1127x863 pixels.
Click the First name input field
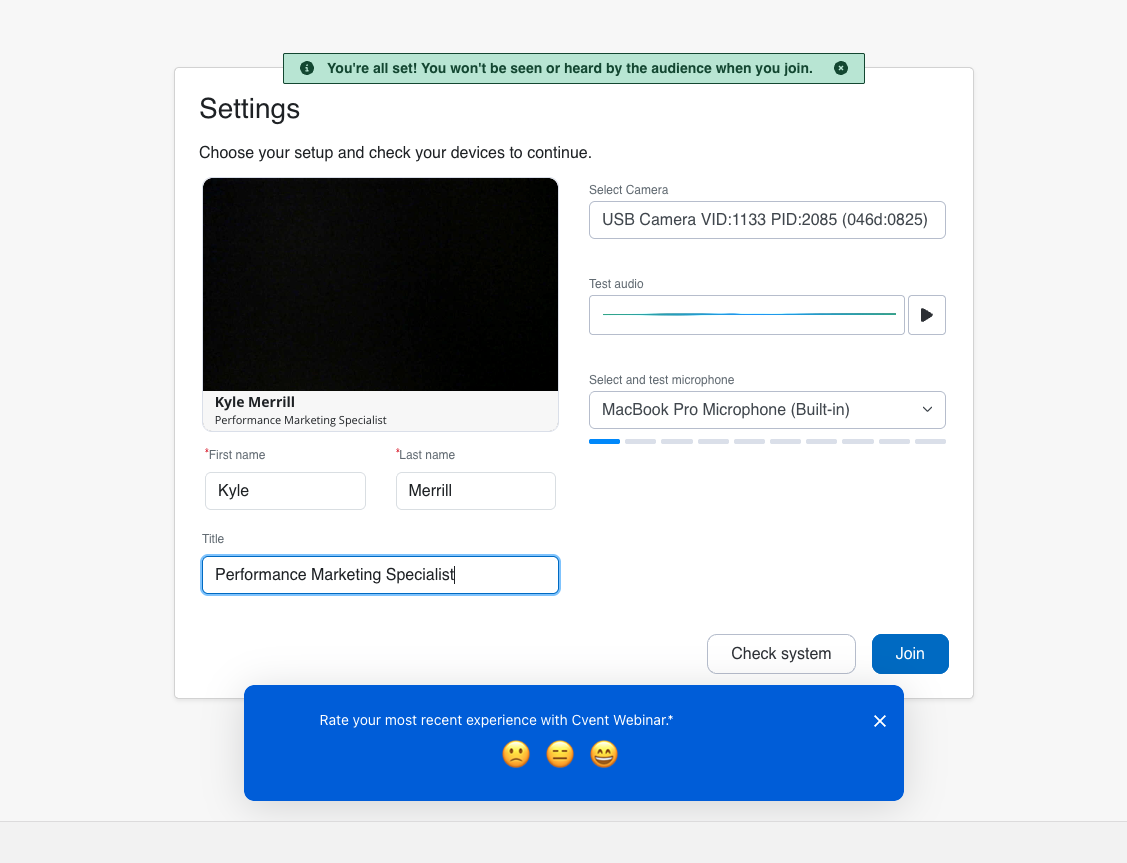click(284, 491)
